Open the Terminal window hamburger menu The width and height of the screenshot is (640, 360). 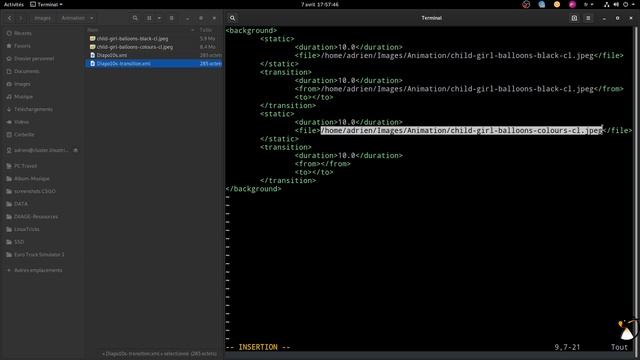tap(588, 18)
